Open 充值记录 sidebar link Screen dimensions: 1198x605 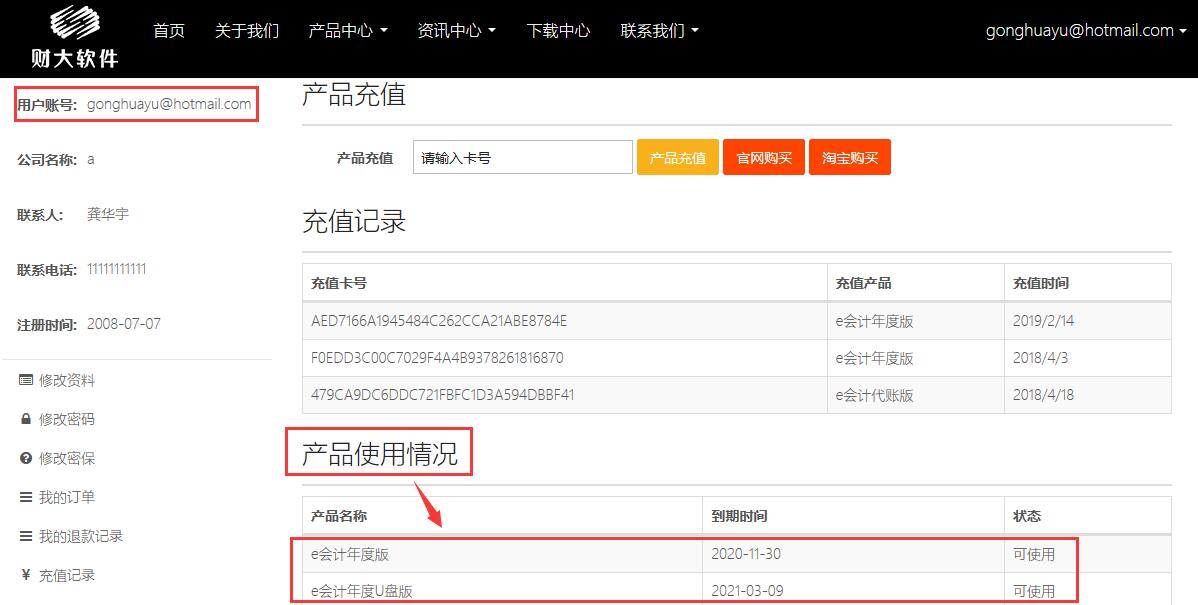tap(67, 575)
